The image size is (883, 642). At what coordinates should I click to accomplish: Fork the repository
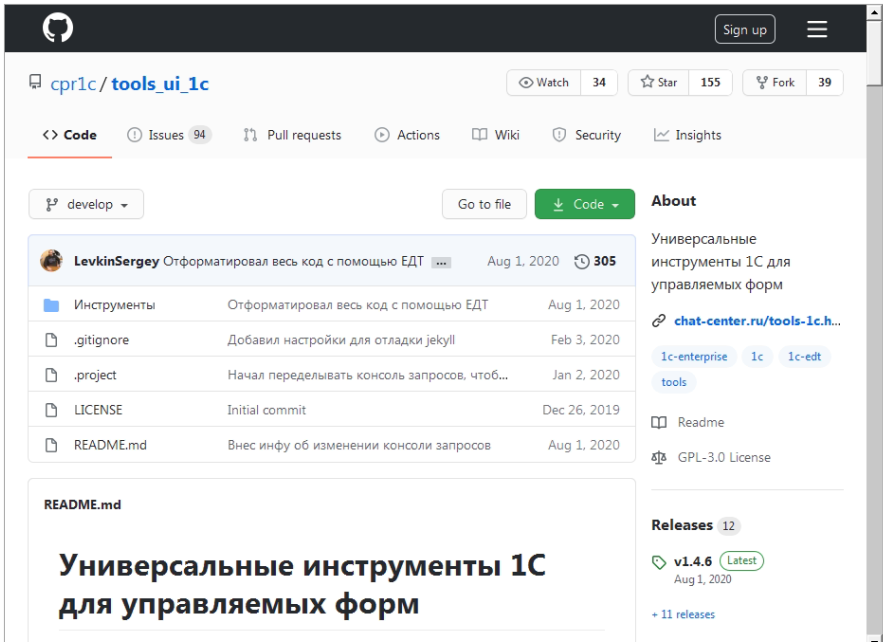(x=775, y=83)
